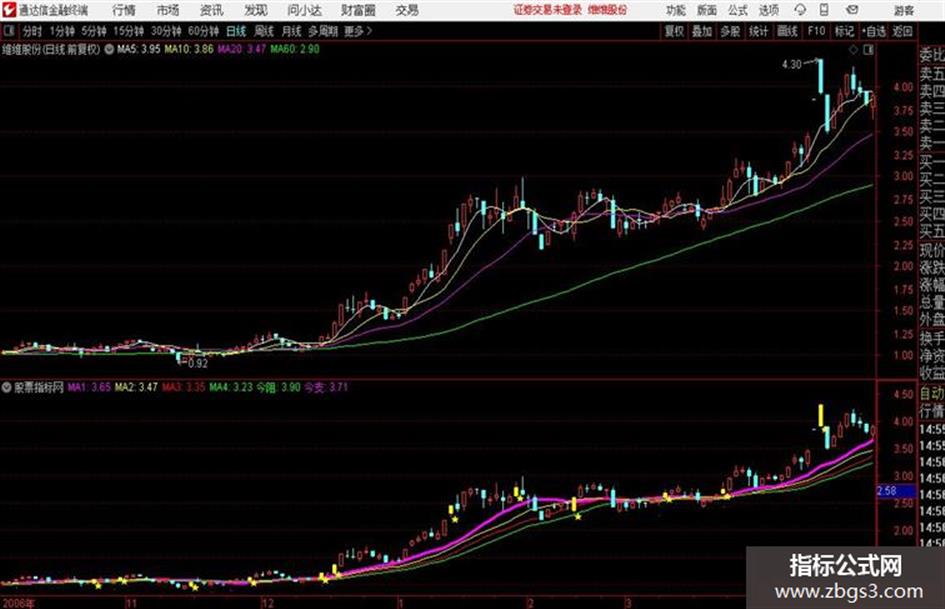Viewport: 945px width, 609px height.
Task: Click the 叠加 overlay button
Action: click(702, 31)
